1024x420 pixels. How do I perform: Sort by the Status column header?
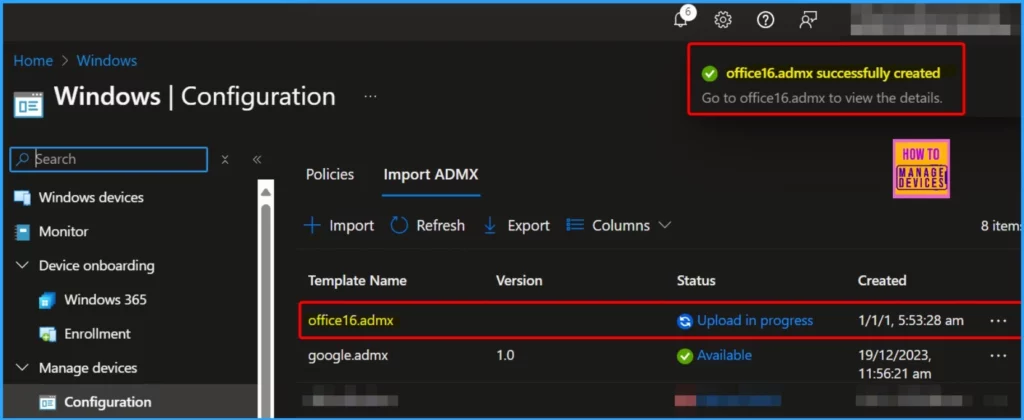696,281
